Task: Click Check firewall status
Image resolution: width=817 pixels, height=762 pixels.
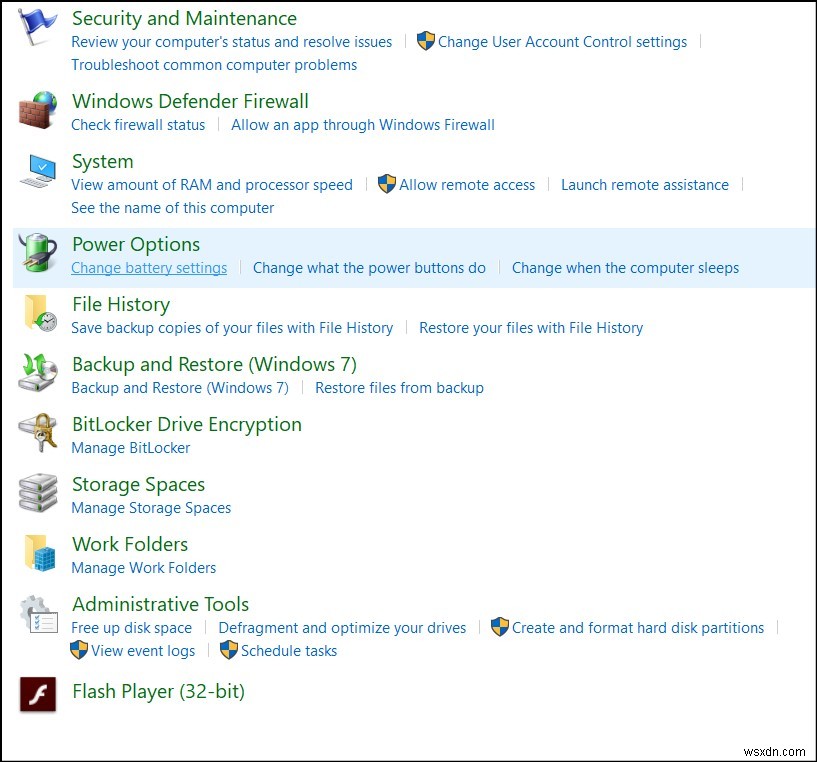Action: pos(138,125)
